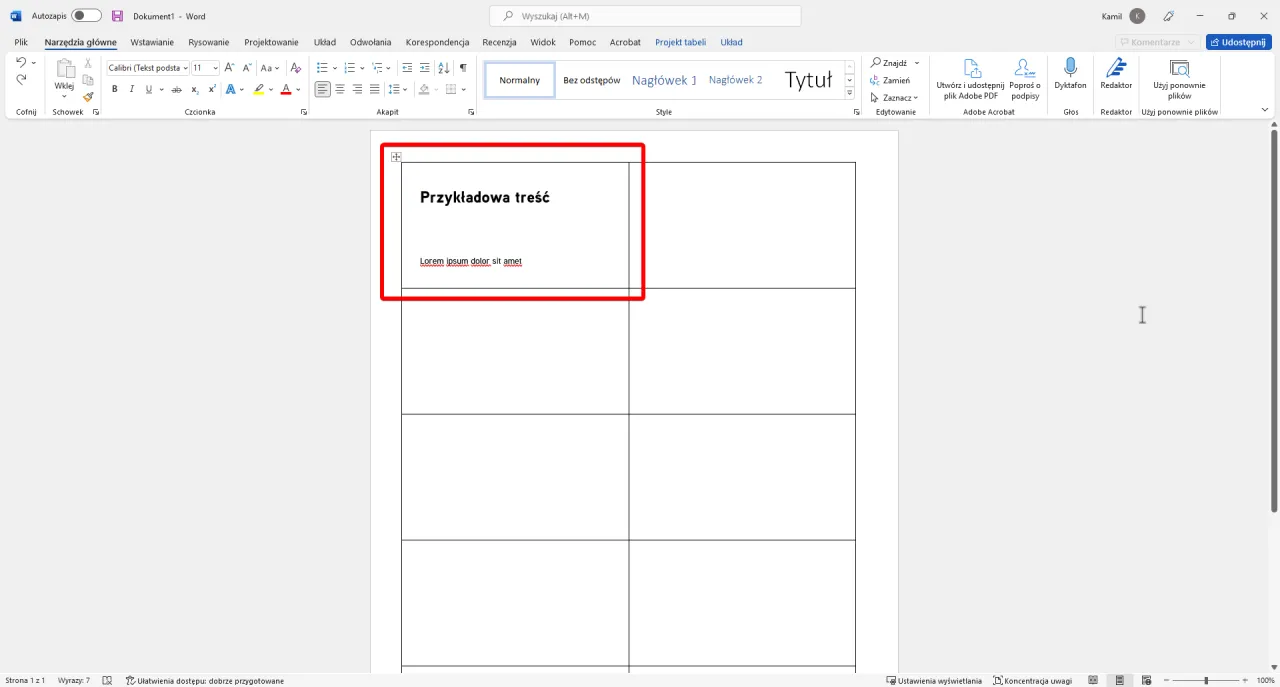
Task: Click the yellow text highlight color
Action: click(258, 89)
